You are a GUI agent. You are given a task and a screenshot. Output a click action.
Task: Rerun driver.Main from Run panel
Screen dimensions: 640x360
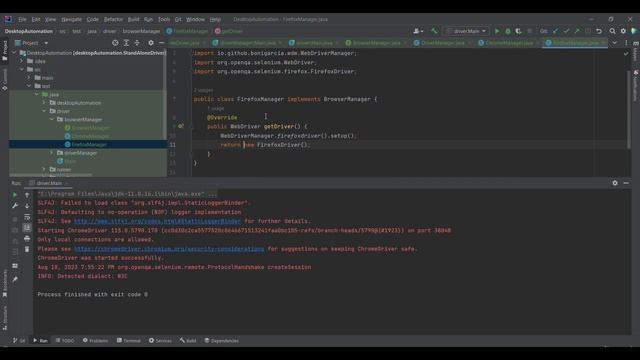pyautogui.click(x=15, y=195)
